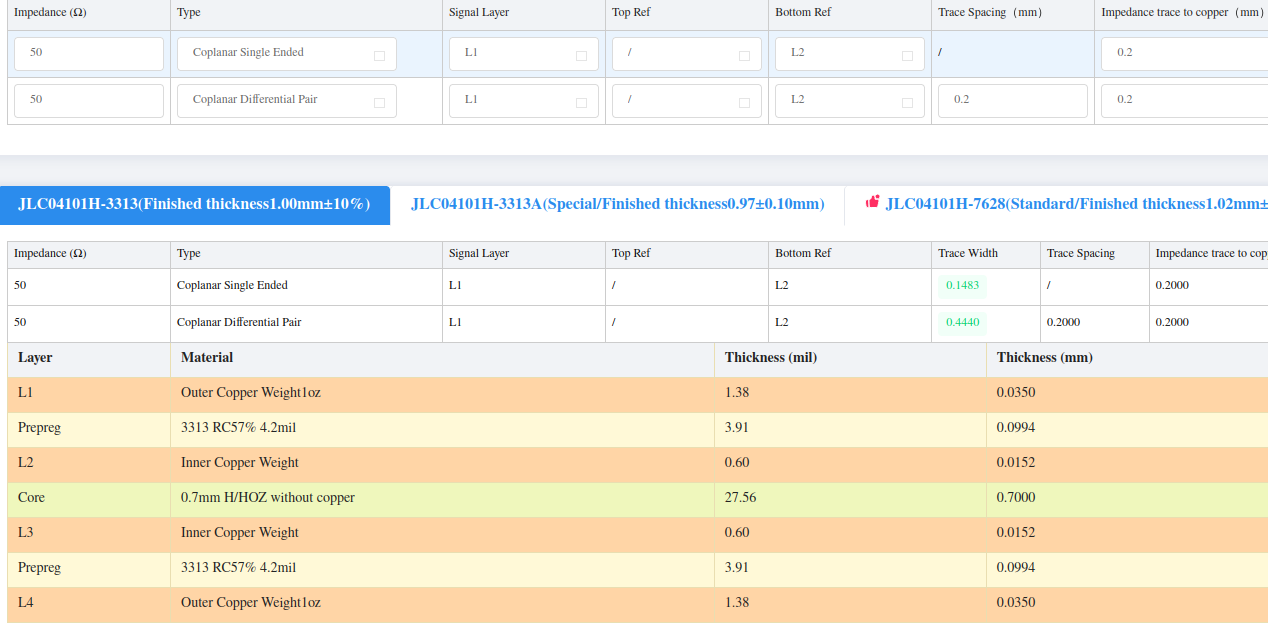This screenshot has width=1268, height=625.
Task: Open Top Ref dropdown in second input row
Action: tap(686, 101)
